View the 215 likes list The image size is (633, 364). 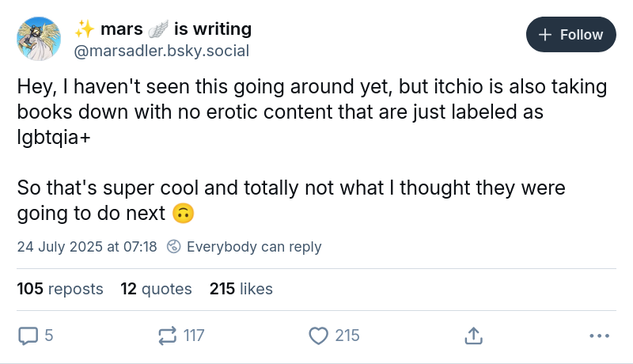[x=241, y=289]
